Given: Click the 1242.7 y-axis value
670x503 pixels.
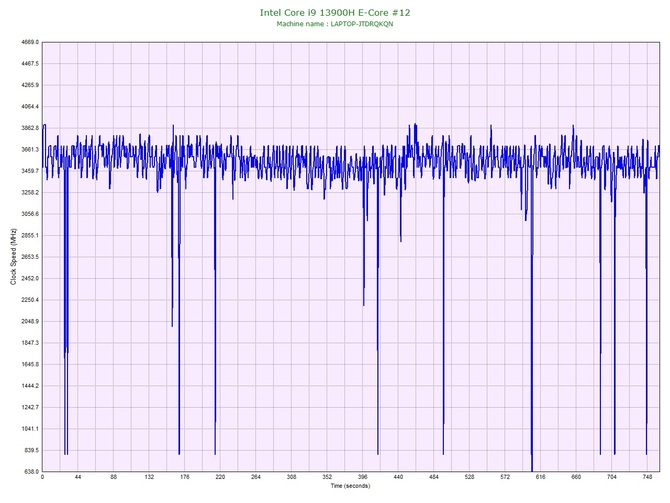Looking at the screenshot, I should click(x=30, y=407).
